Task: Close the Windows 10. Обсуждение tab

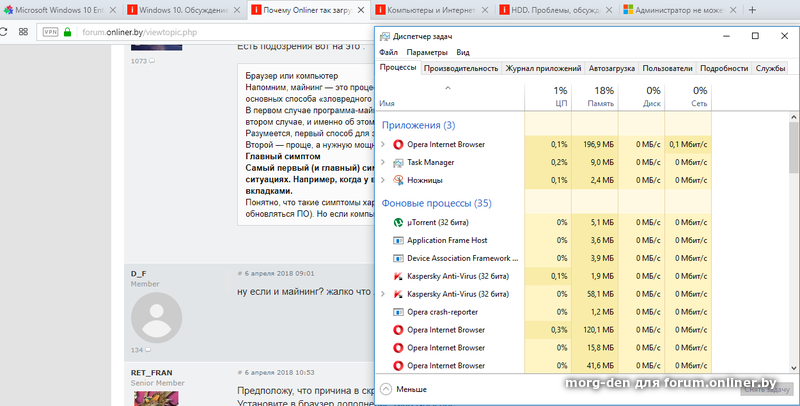Action: point(237,10)
